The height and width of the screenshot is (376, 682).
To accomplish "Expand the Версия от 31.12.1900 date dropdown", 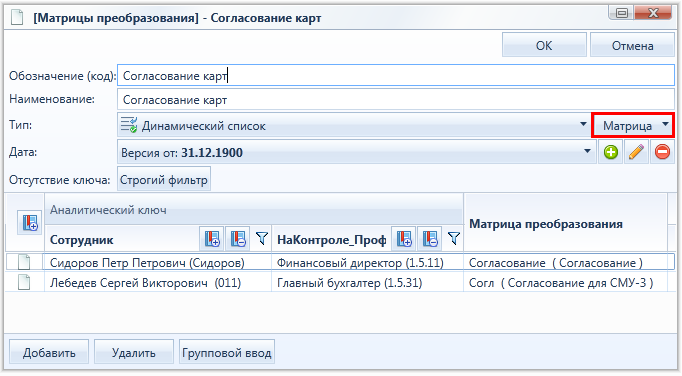I will click(x=357, y=152).
